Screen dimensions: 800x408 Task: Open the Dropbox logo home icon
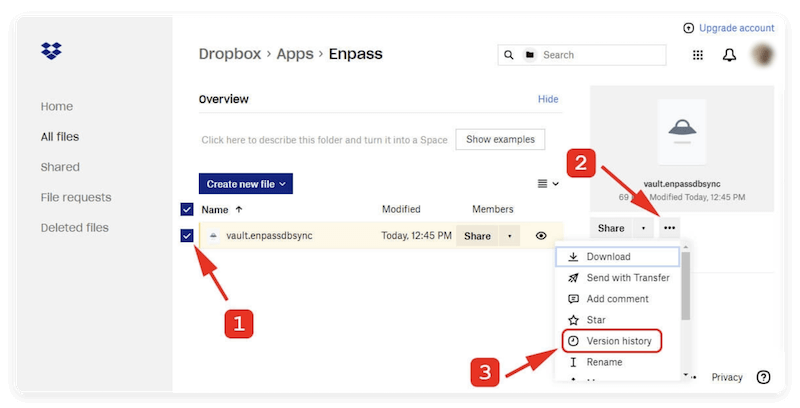51,50
